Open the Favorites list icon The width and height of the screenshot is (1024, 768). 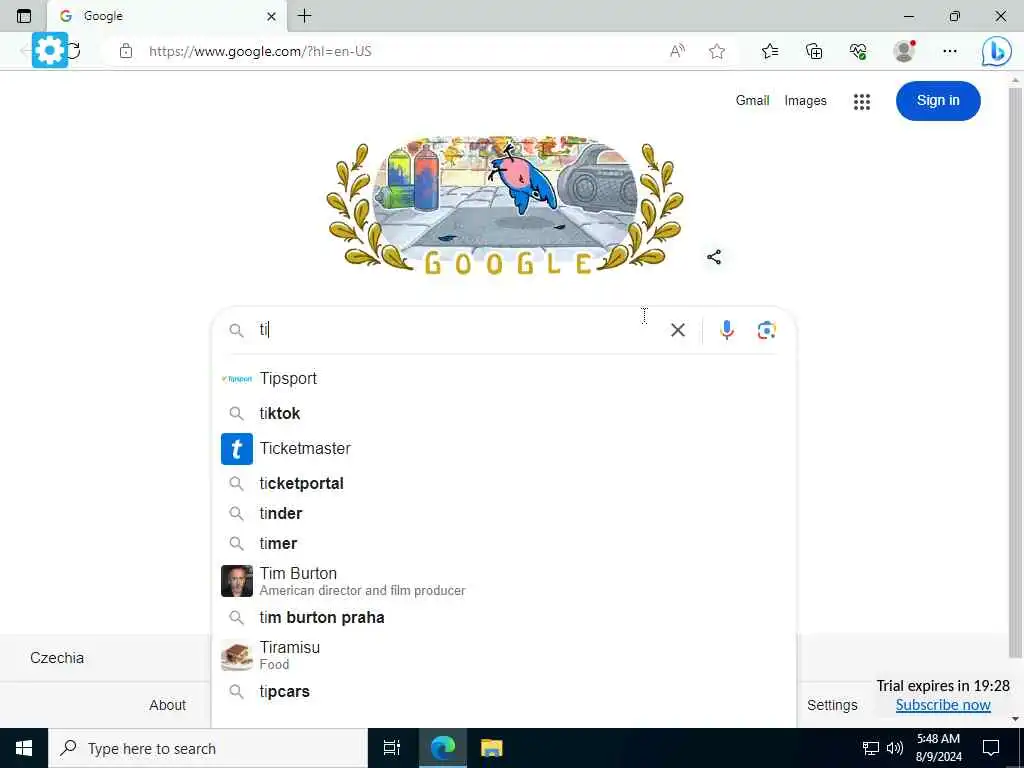[770, 51]
